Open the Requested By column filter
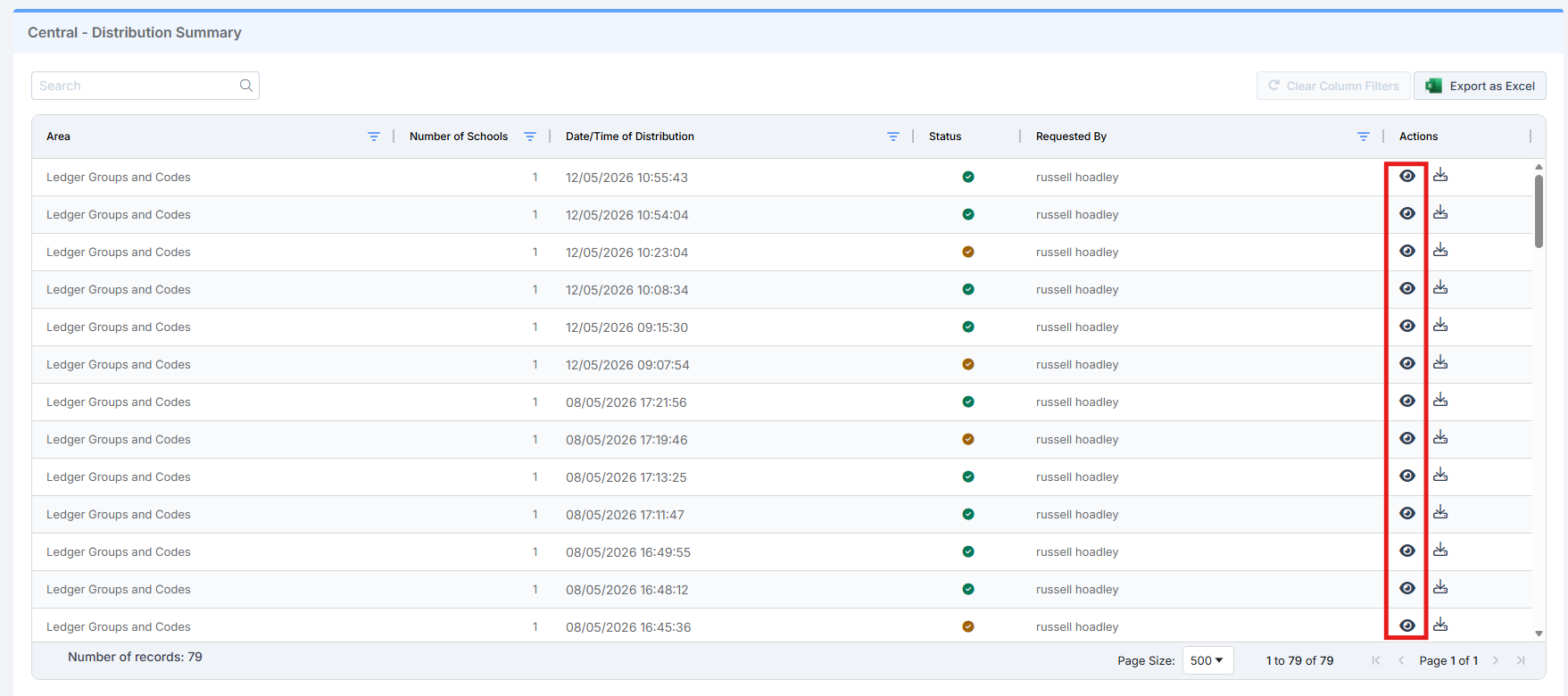Screen dimensions: 1568x696 tap(1364, 137)
